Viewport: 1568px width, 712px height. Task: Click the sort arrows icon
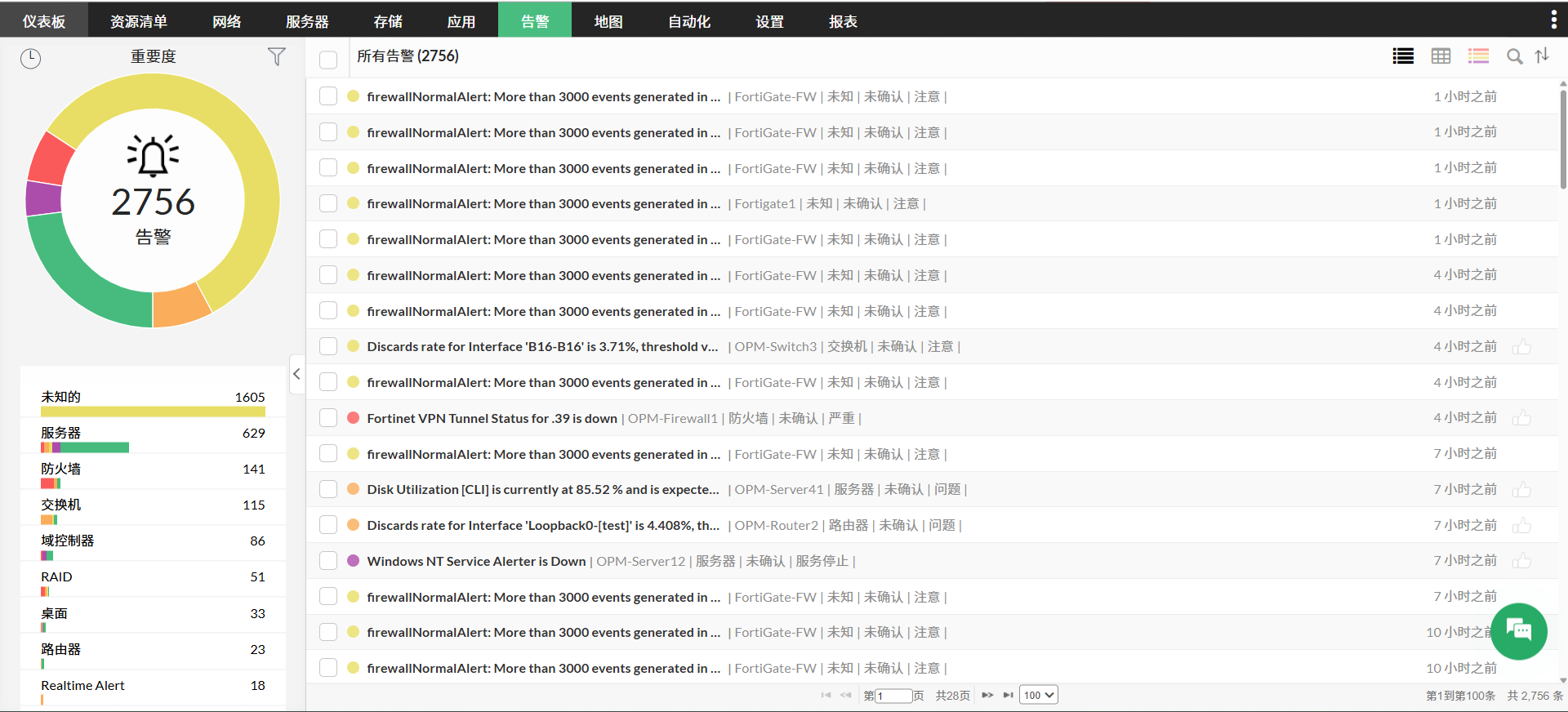point(1542,56)
